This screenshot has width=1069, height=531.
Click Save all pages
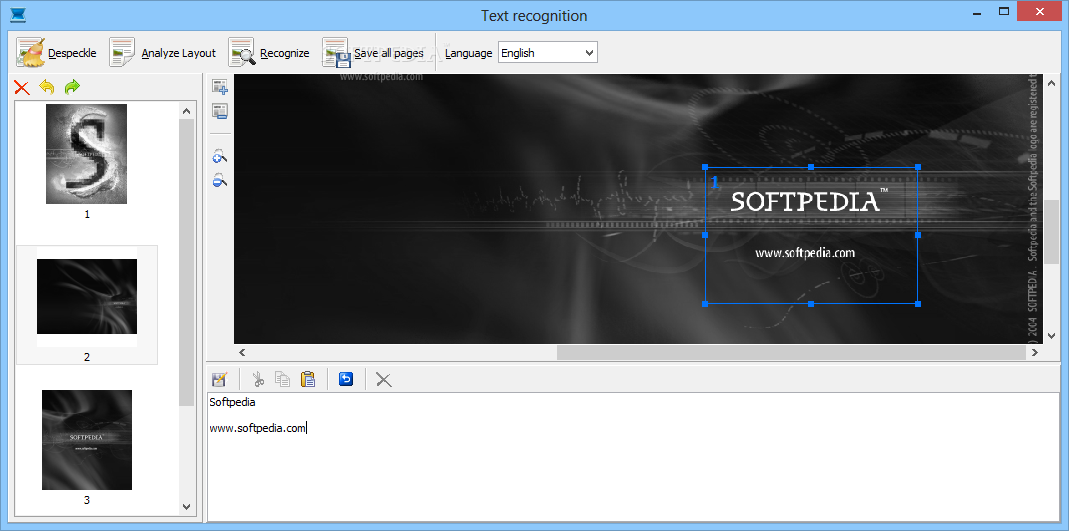(373, 53)
